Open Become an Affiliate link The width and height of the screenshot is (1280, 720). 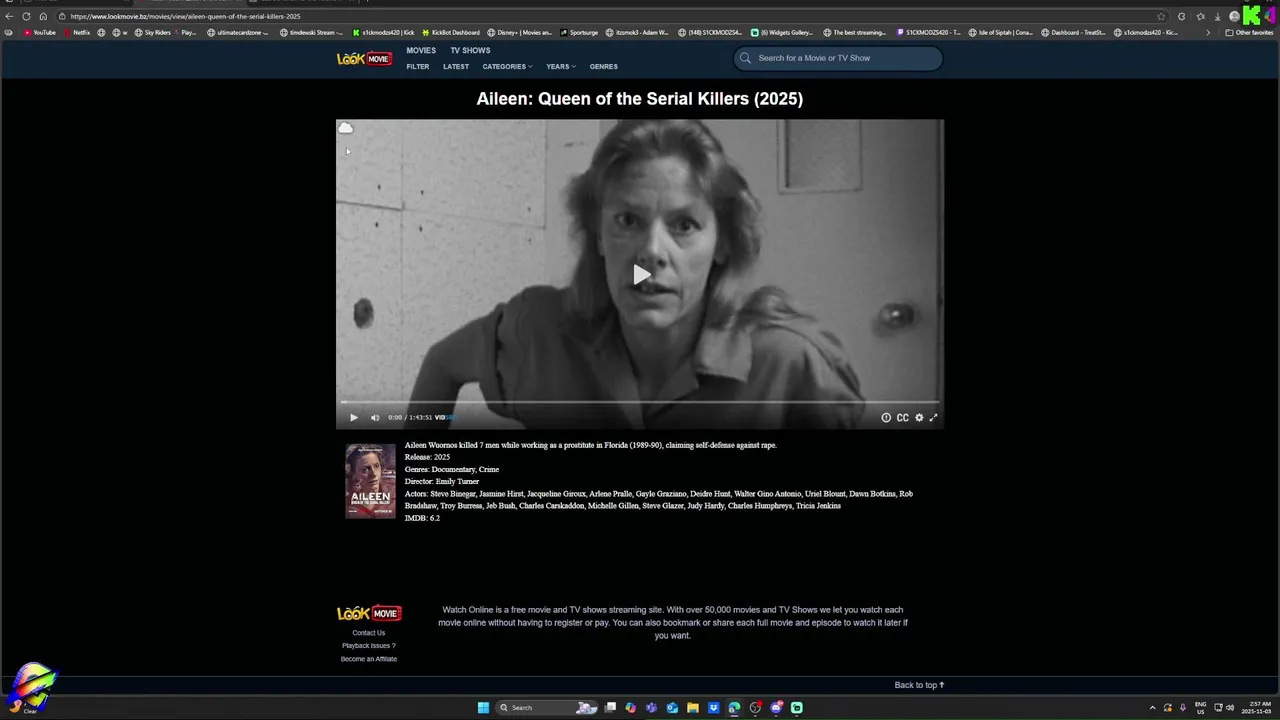point(369,659)
